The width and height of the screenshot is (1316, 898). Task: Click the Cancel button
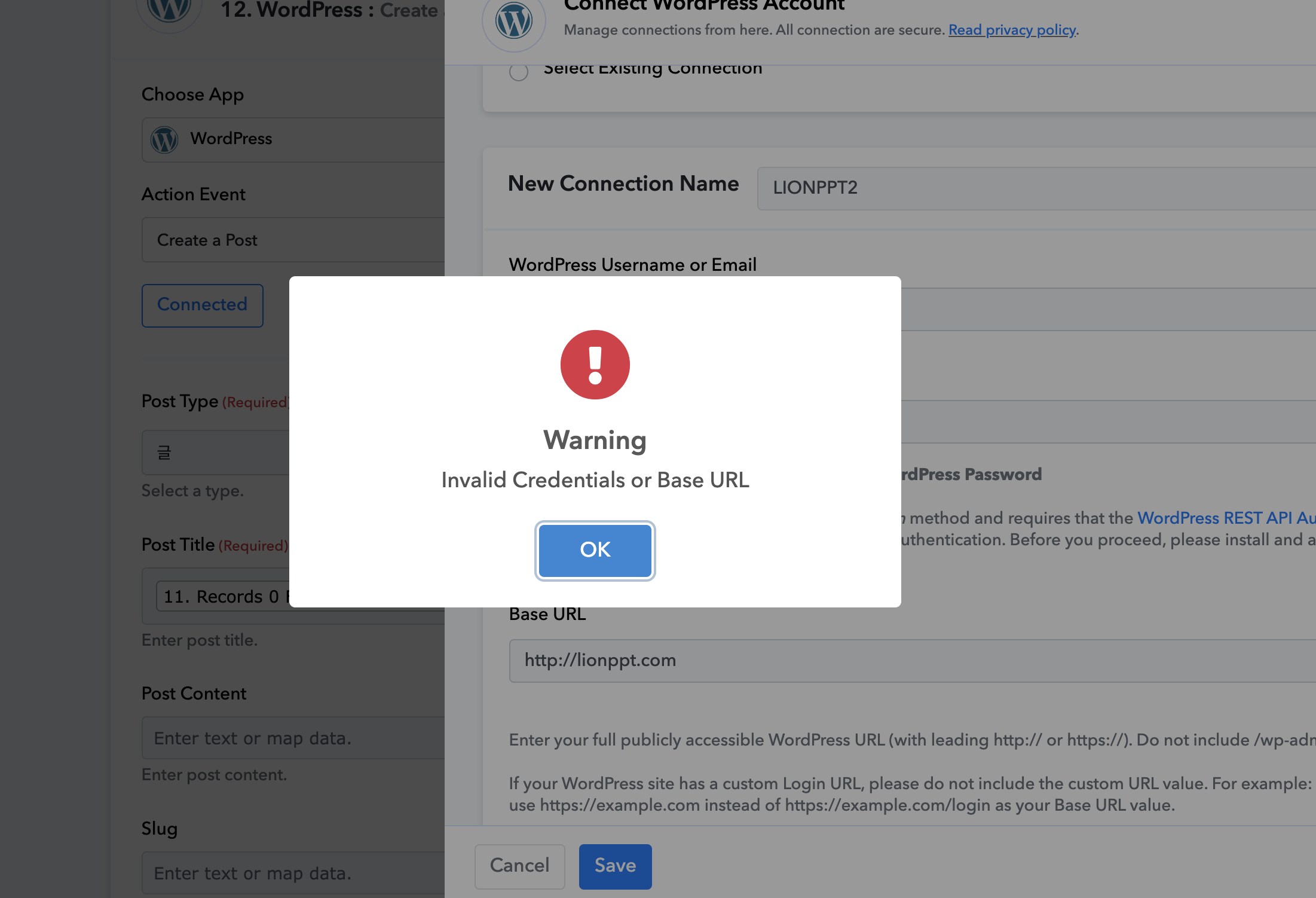[519, 866]
